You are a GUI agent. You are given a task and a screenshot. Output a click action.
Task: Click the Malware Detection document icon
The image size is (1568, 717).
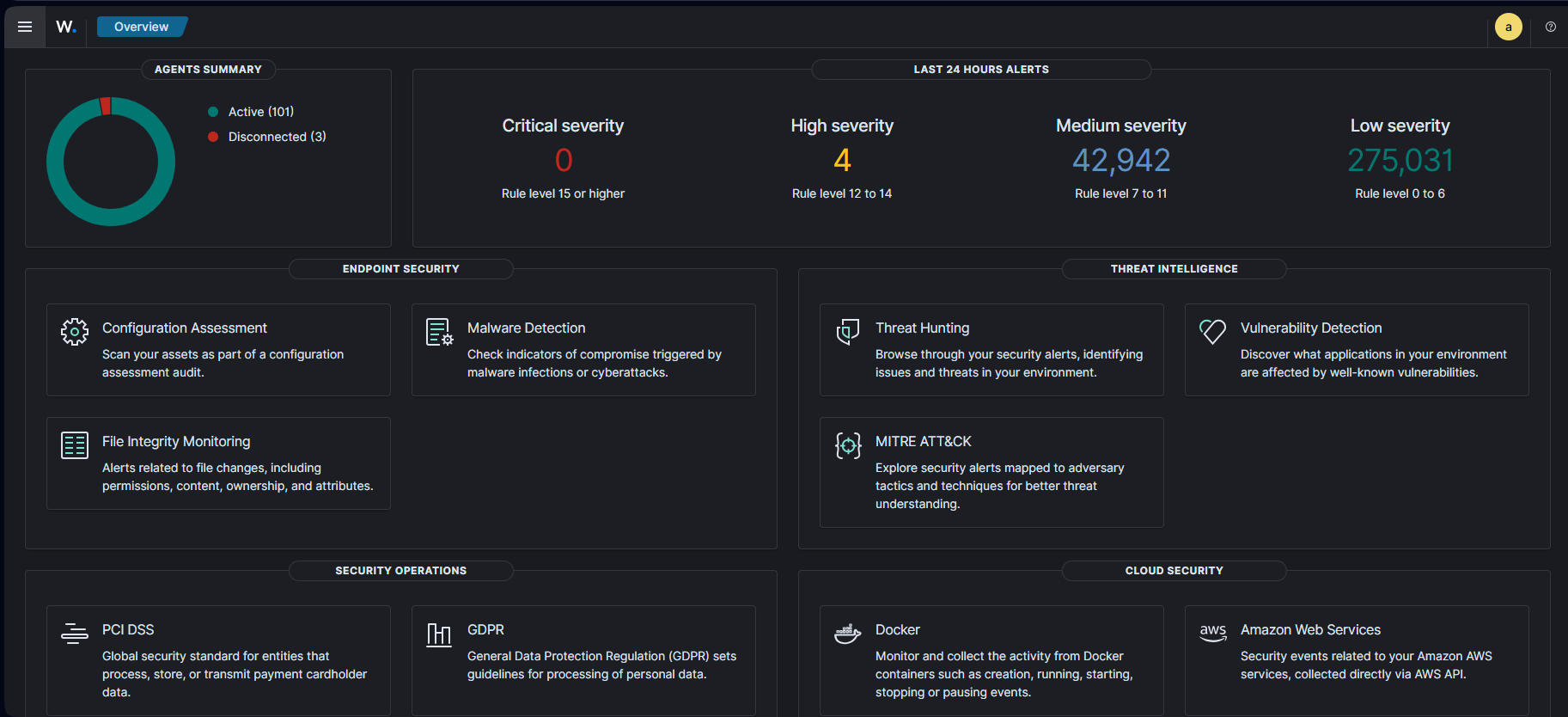pos(439,332)
